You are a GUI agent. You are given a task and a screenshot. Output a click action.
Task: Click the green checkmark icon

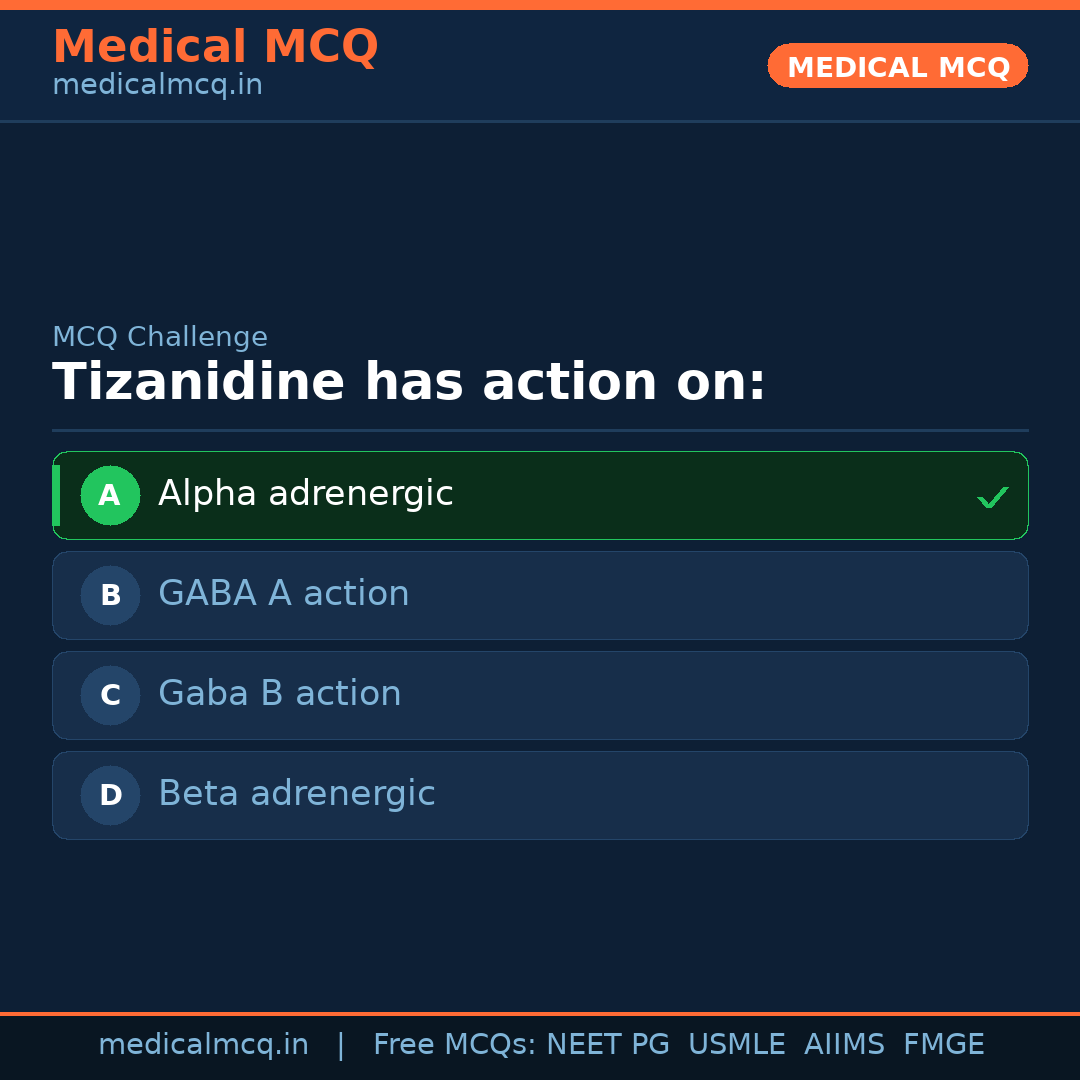pos(992,497)
